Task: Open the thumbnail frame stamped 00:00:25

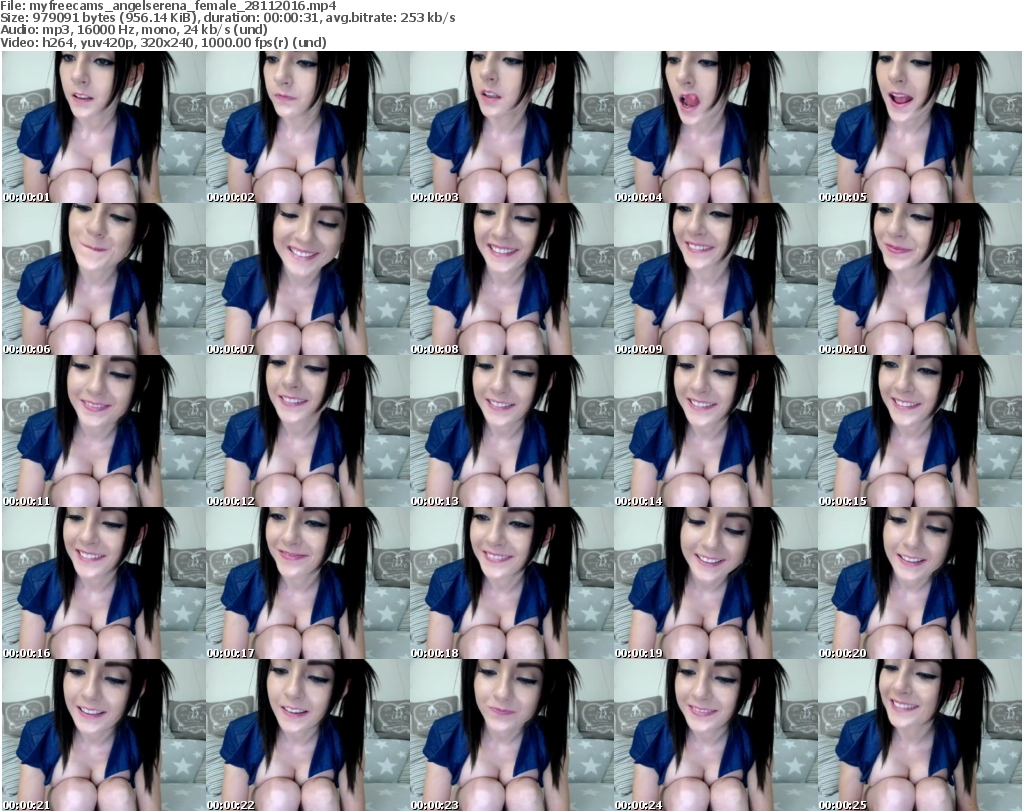Action: (x=920, y=735)
